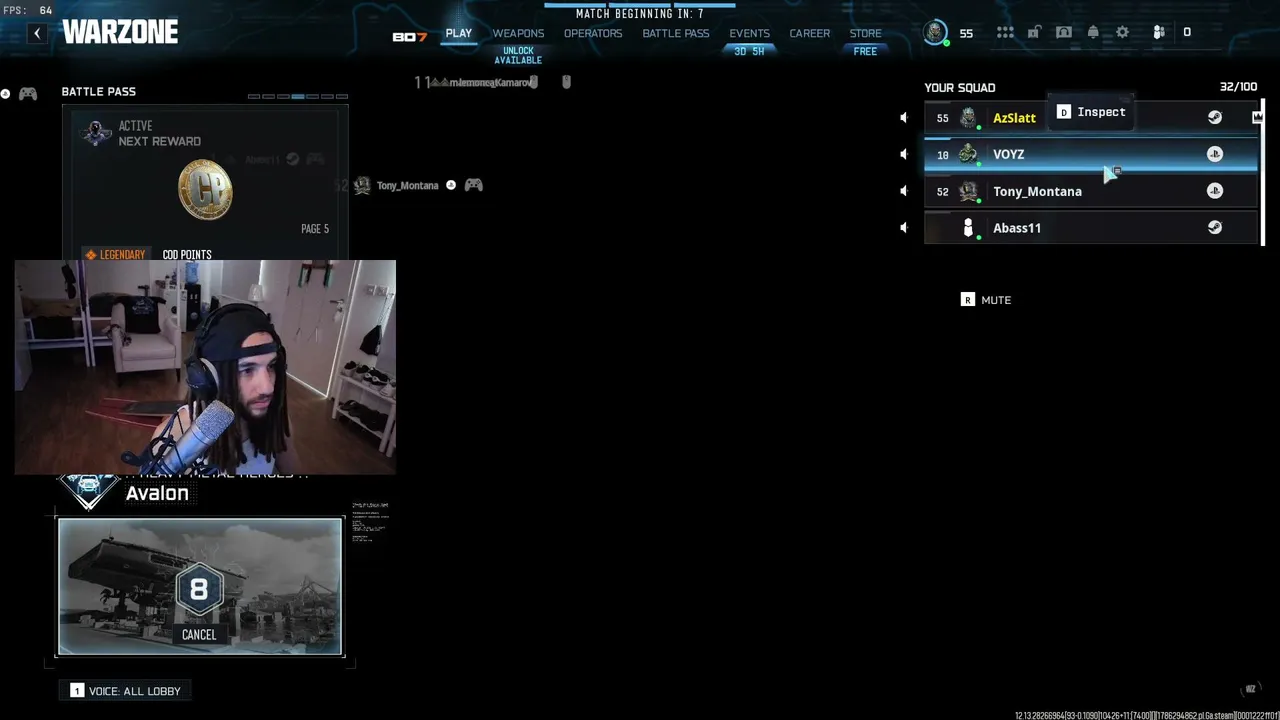
Task: Click the mouse input icon near the top lobby name
Action: (566, 82)
